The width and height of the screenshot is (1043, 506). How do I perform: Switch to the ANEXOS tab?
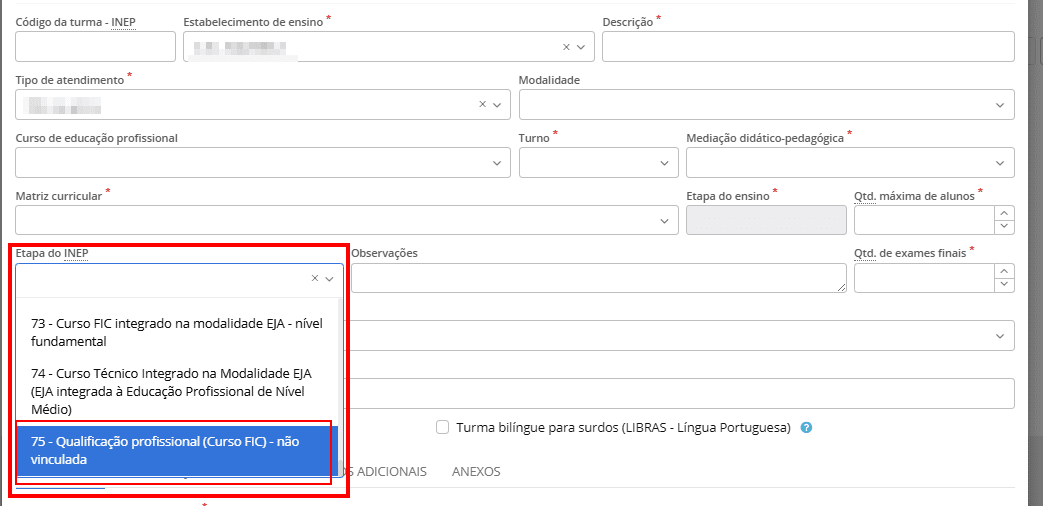tap(476, 471)
